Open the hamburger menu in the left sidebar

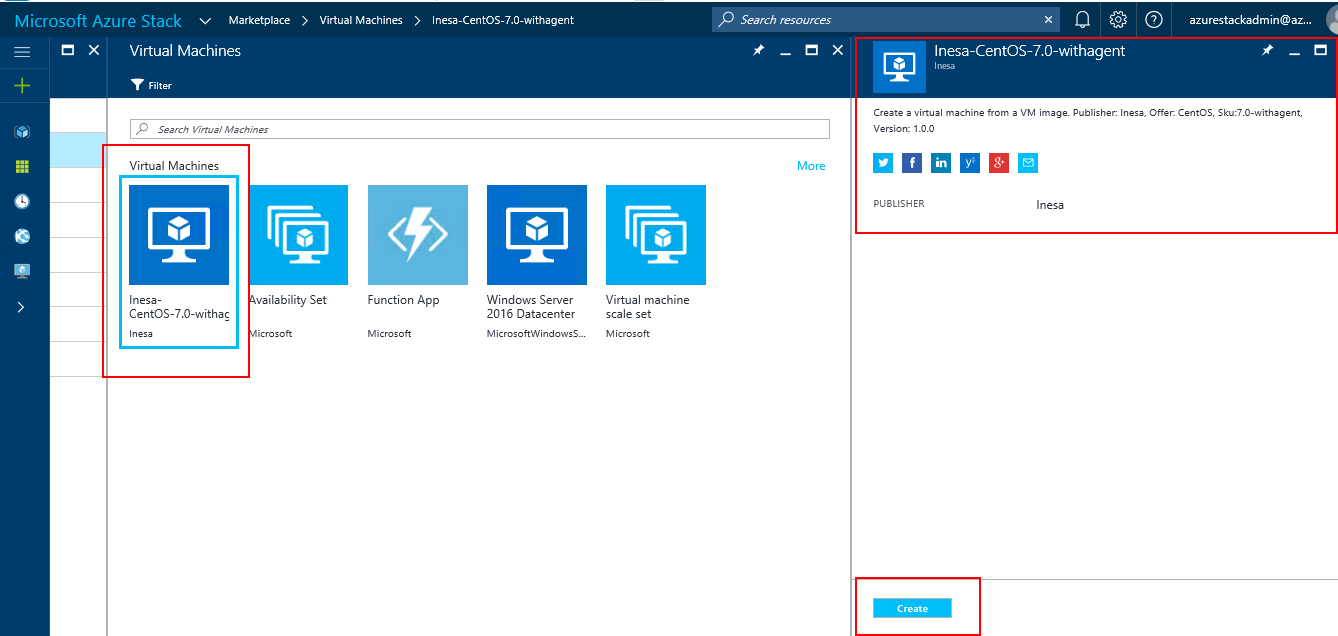click(x=22, y=51)
